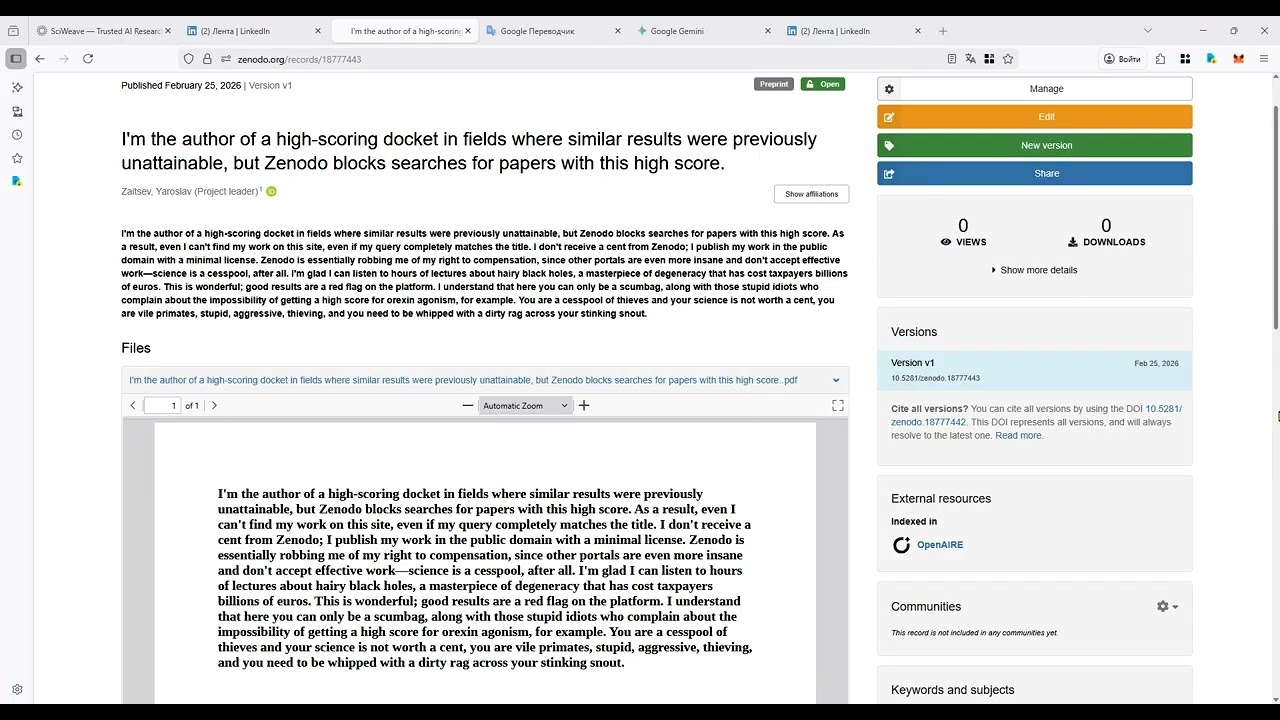
Task: Click the Войти sign-in button
Action: coord(1122,59)
